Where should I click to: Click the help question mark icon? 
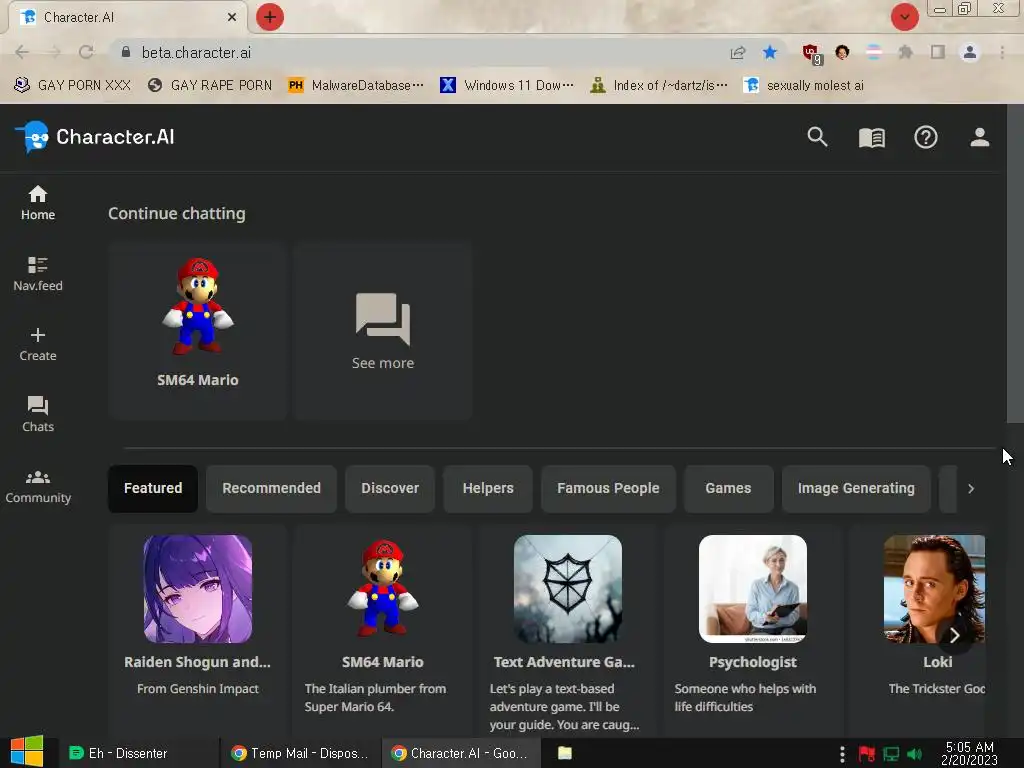point(925,137)
